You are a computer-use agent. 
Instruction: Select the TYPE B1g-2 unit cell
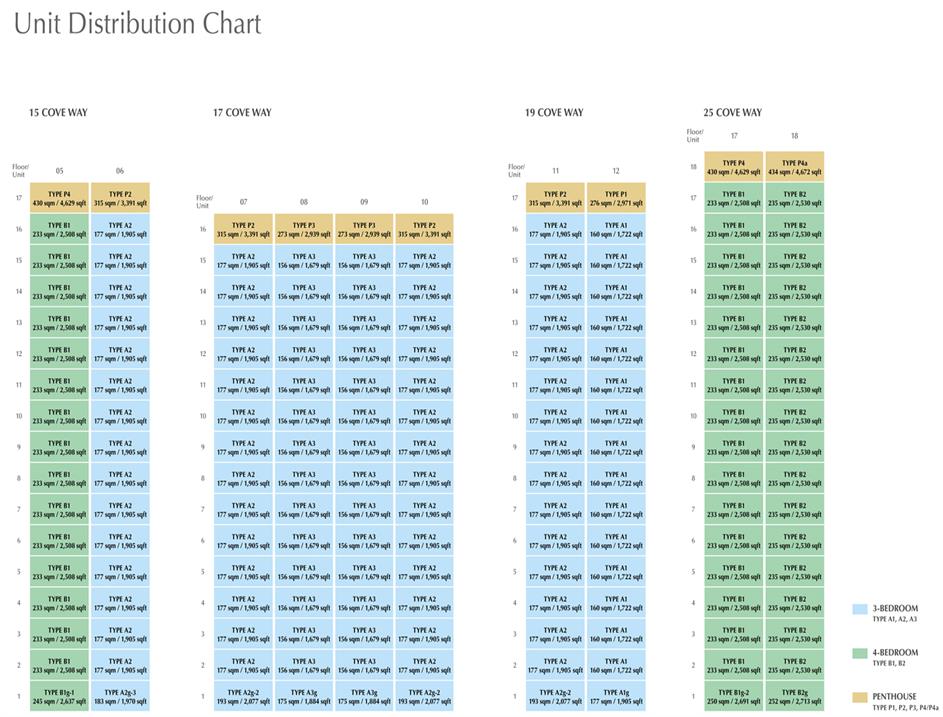(x=734, y=697)
